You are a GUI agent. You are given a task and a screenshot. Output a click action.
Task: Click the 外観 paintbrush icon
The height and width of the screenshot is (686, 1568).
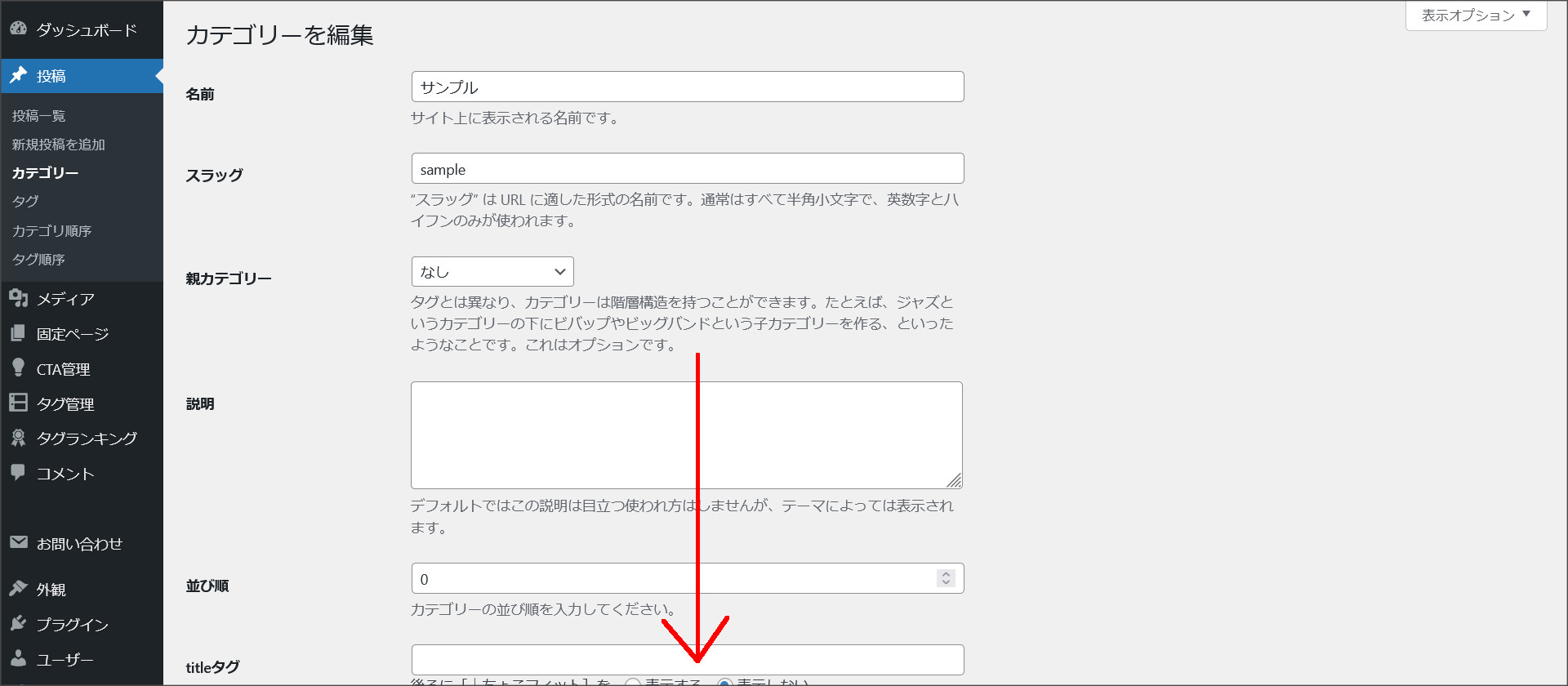18,588
